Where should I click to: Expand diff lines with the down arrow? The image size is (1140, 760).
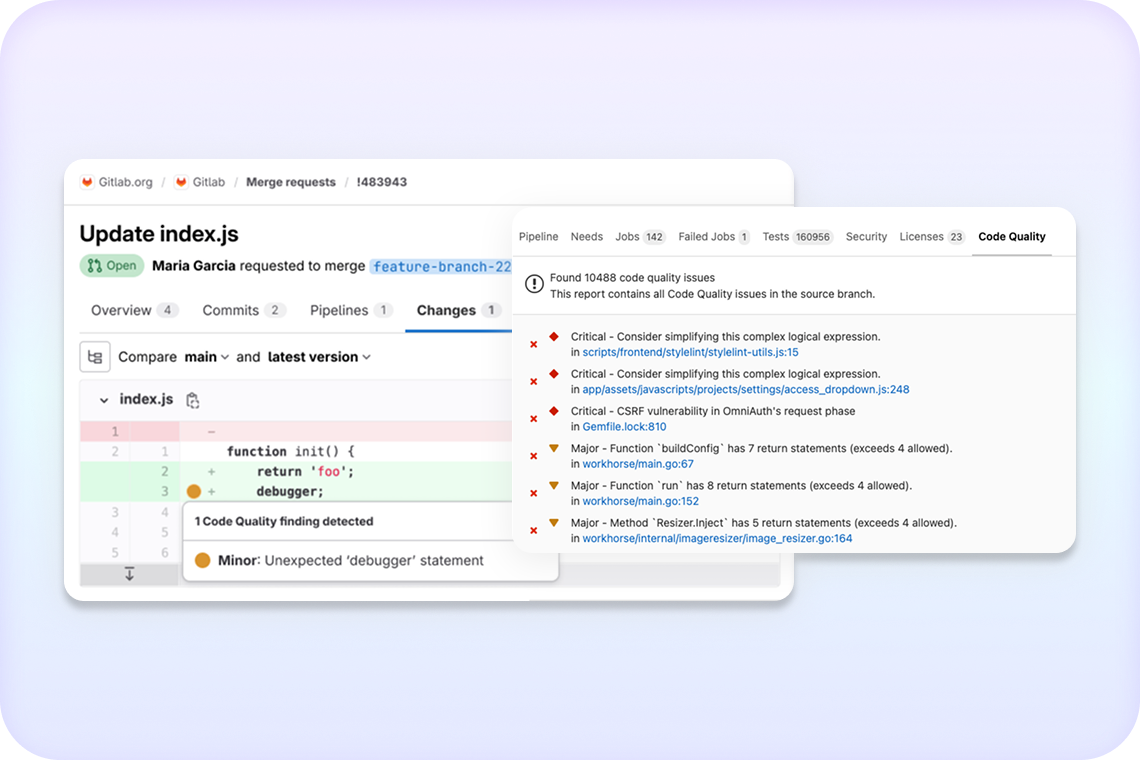[129, 574]
